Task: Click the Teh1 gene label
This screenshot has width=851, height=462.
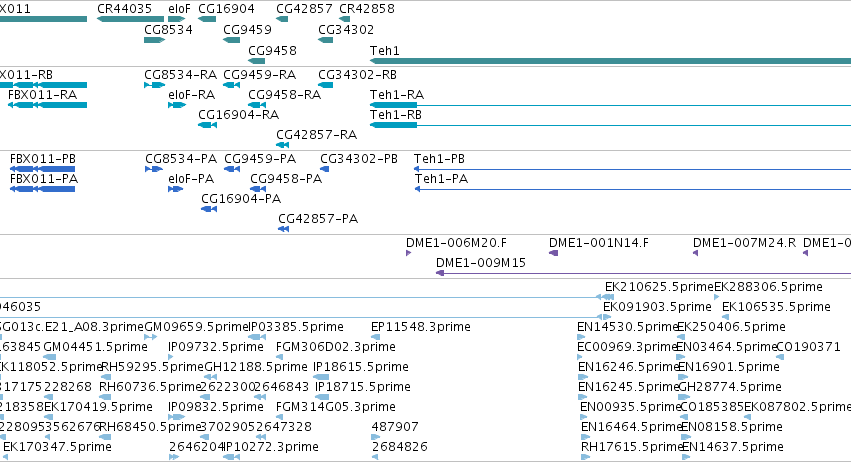Action: [x=385, y=50]
